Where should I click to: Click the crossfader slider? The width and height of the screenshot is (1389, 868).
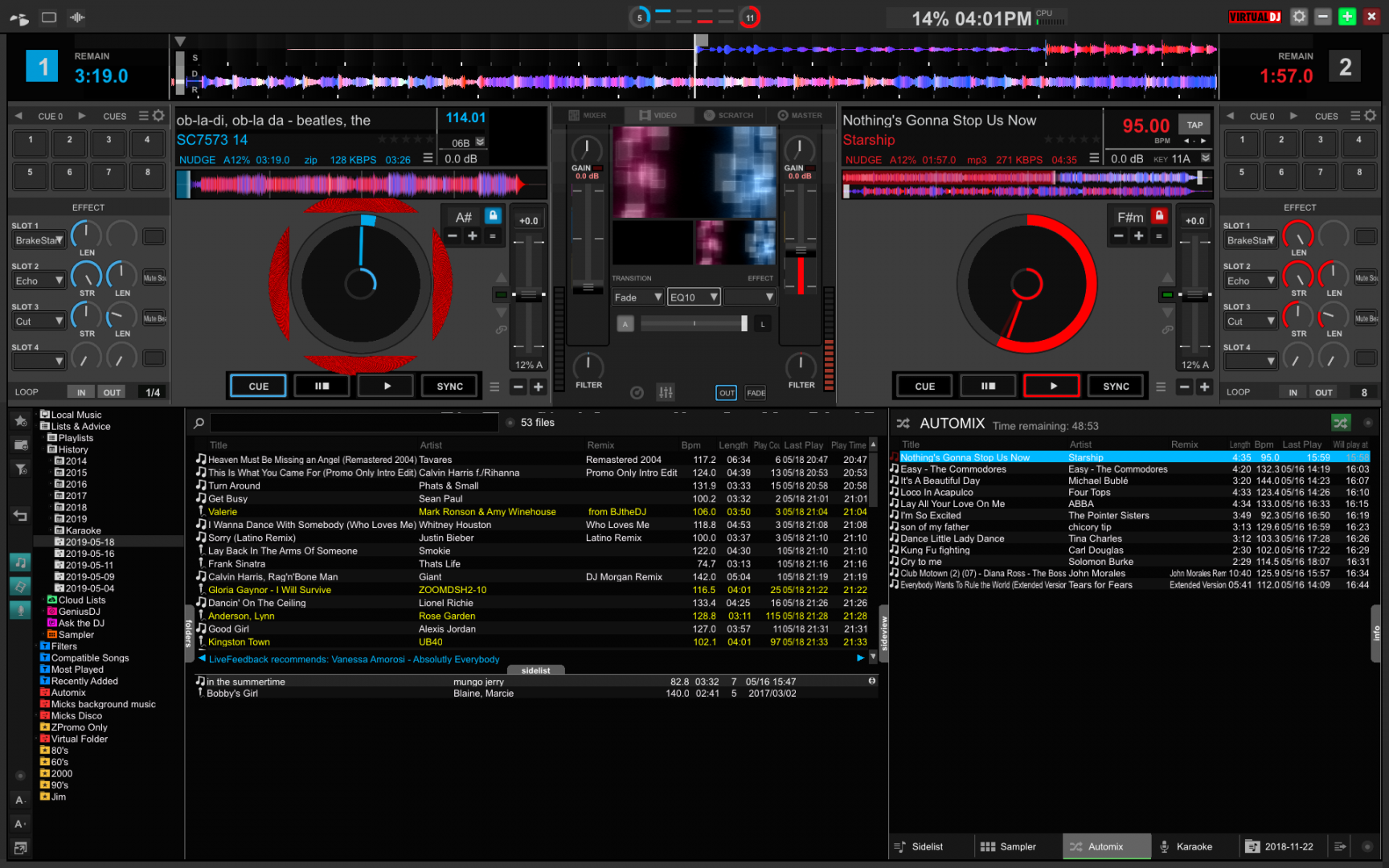coord(694,323)
